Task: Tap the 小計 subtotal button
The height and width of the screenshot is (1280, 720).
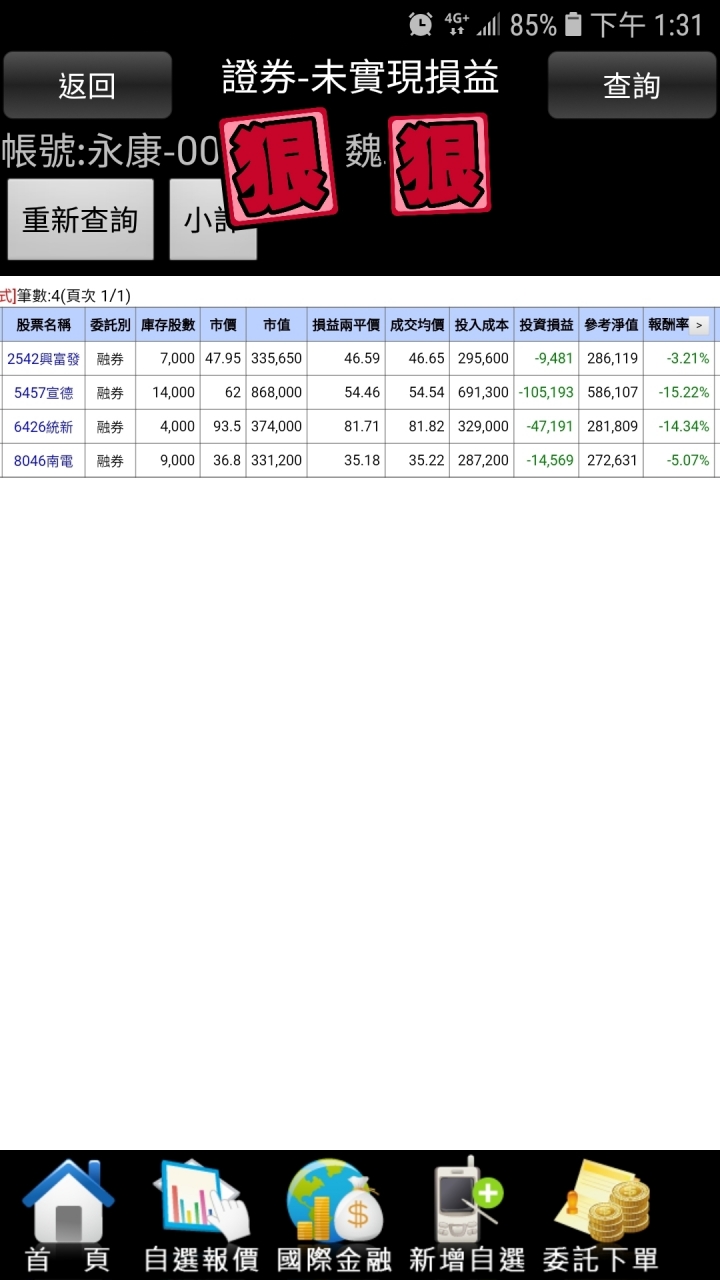Action: [x=213, y=219]
